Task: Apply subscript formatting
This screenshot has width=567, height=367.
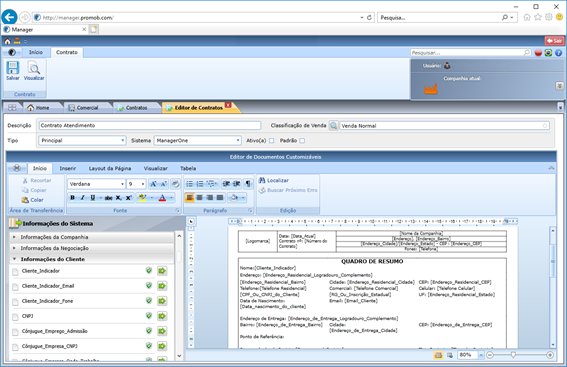Action: tap(118, 198)
